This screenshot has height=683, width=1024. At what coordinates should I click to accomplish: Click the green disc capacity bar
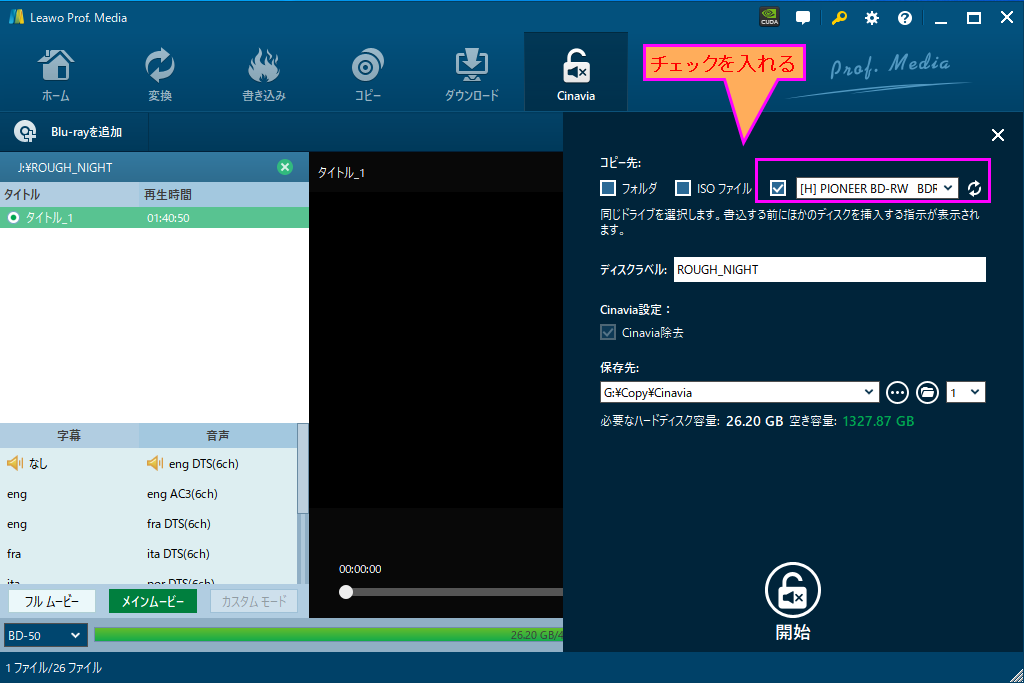pos(328,635)
